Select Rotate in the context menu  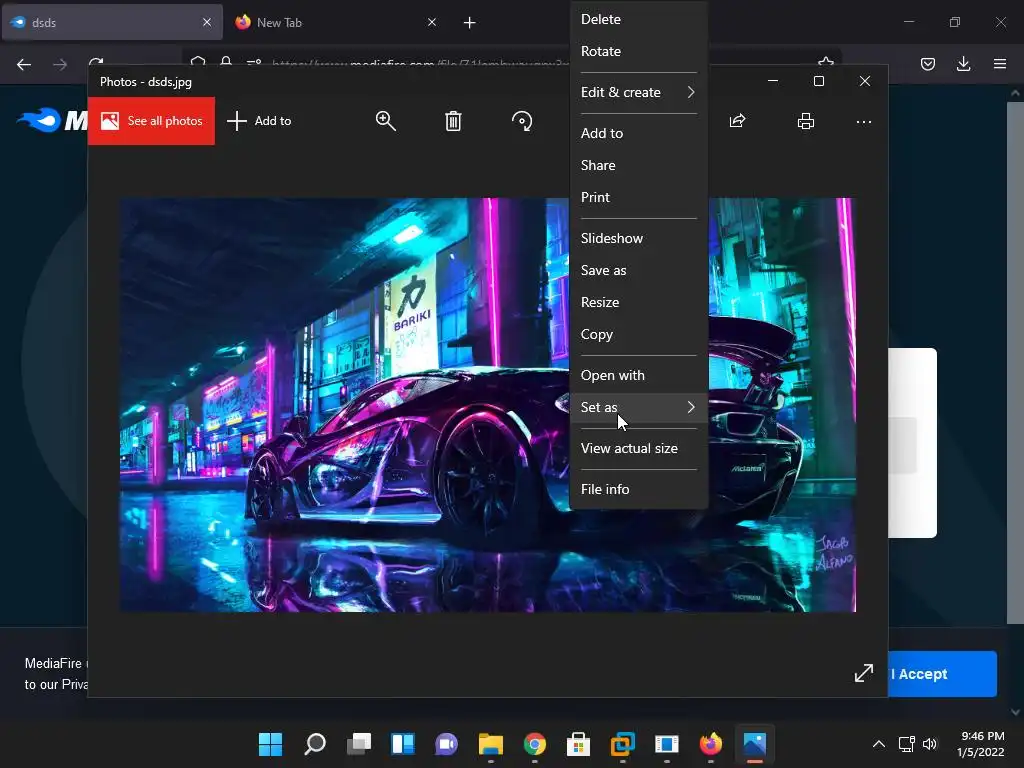pyautogui.click(x=639, y=51)
